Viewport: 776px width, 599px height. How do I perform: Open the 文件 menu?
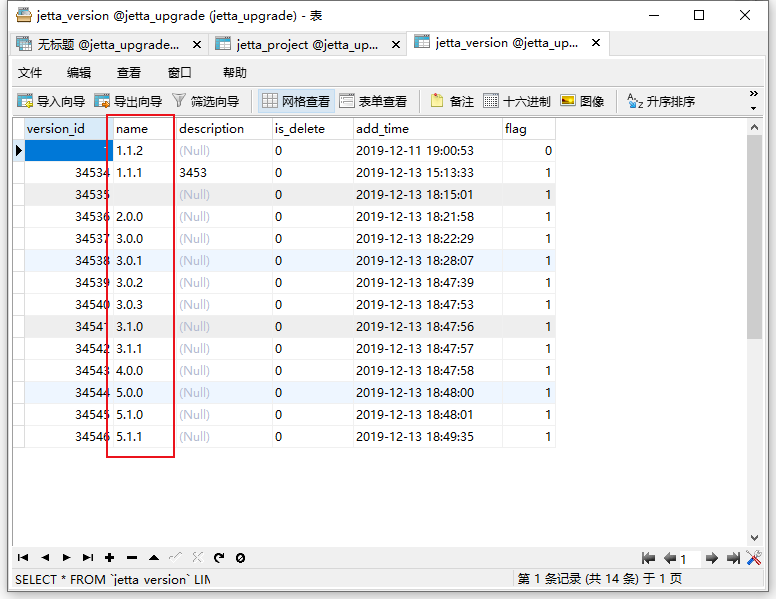click(30, 72)
